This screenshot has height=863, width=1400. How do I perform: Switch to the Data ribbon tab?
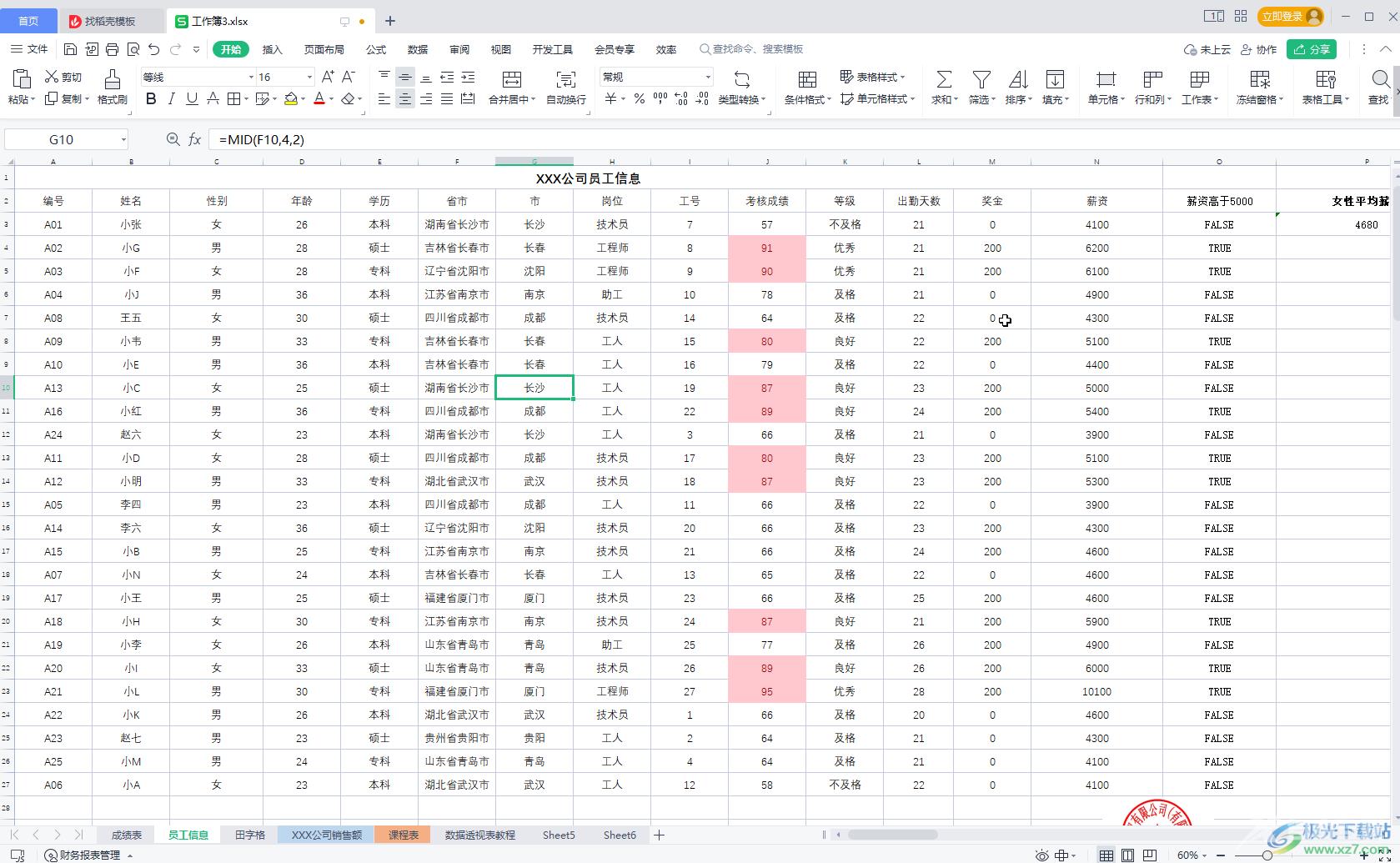[x=418, y=49]
